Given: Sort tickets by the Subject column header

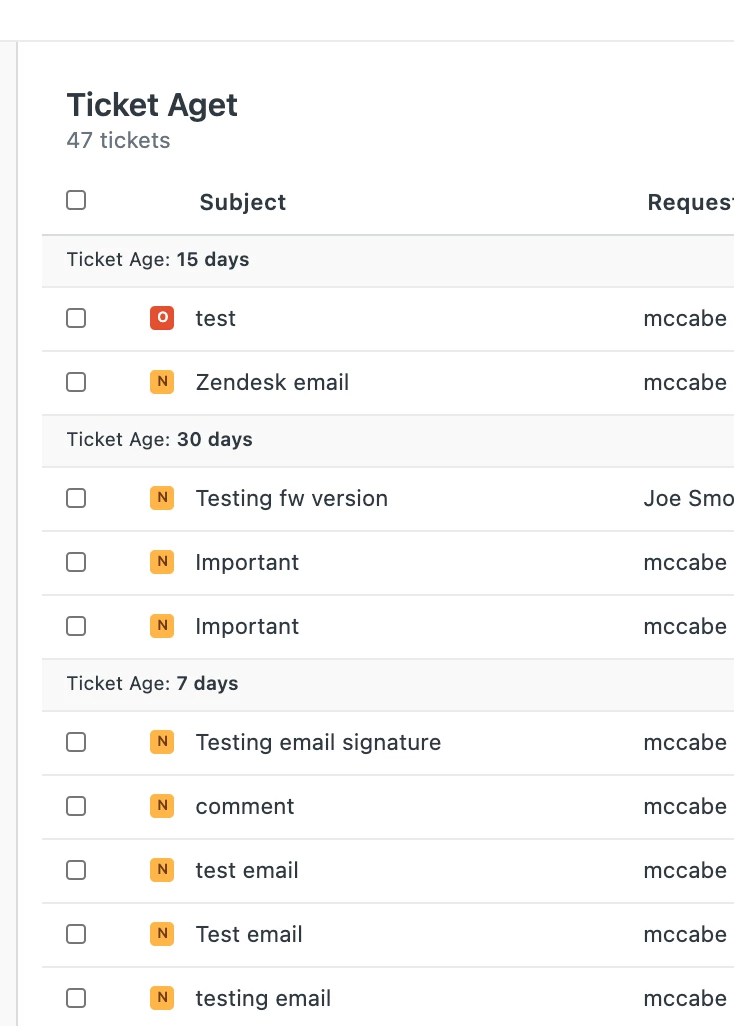Looking at the screenshot, I should click(242, 202).
